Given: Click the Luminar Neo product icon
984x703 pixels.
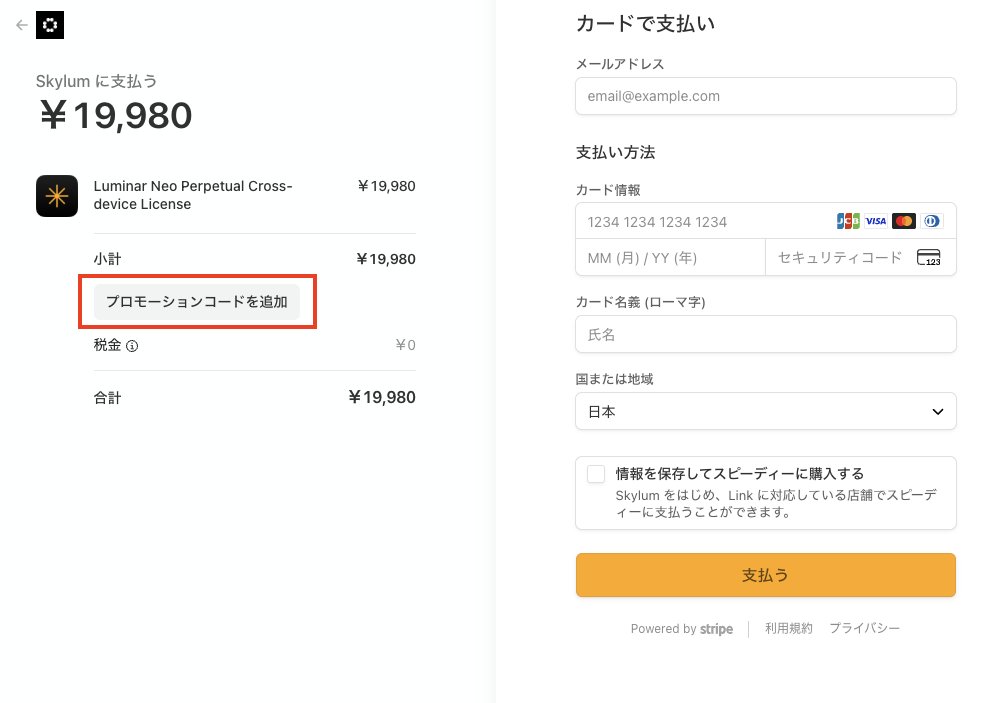Looking at the screenshot, I should click(57, 196).
